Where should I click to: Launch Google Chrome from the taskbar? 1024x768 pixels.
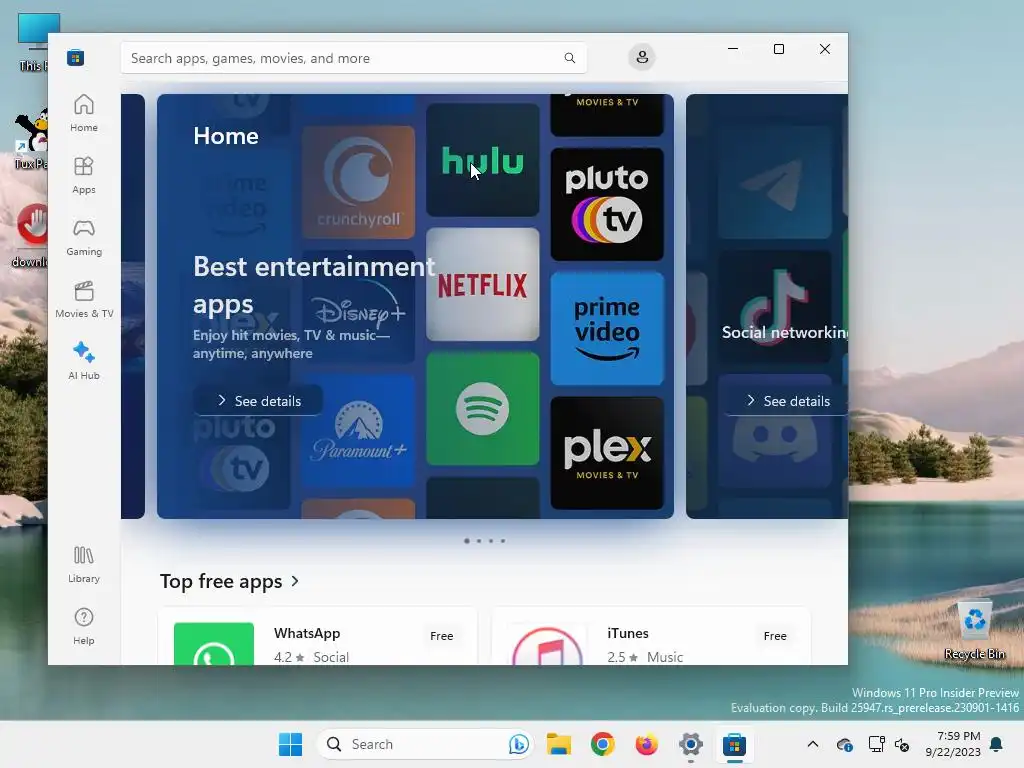coord(603,744)
